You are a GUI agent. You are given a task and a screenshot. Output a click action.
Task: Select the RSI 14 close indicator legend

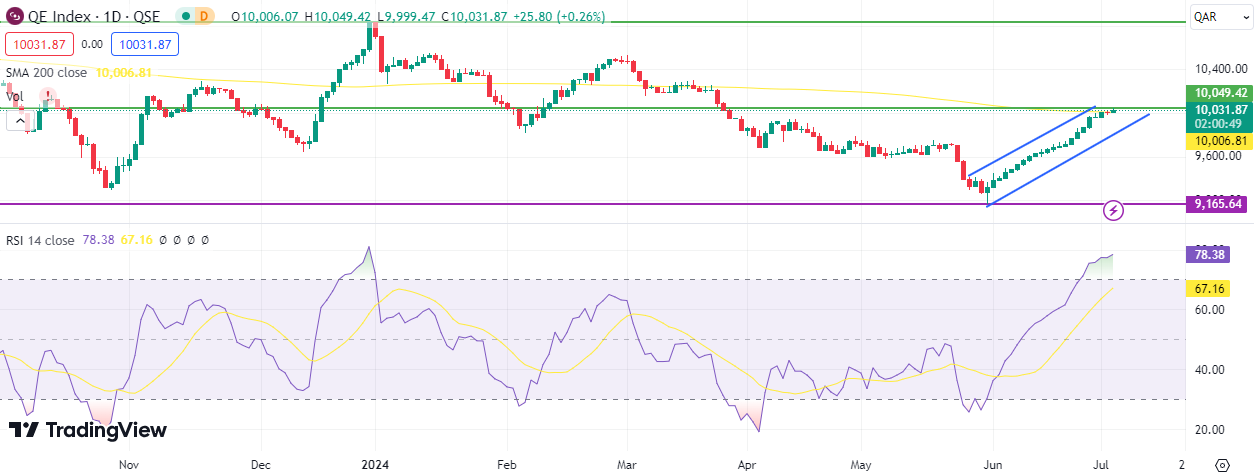pos(40,240)
